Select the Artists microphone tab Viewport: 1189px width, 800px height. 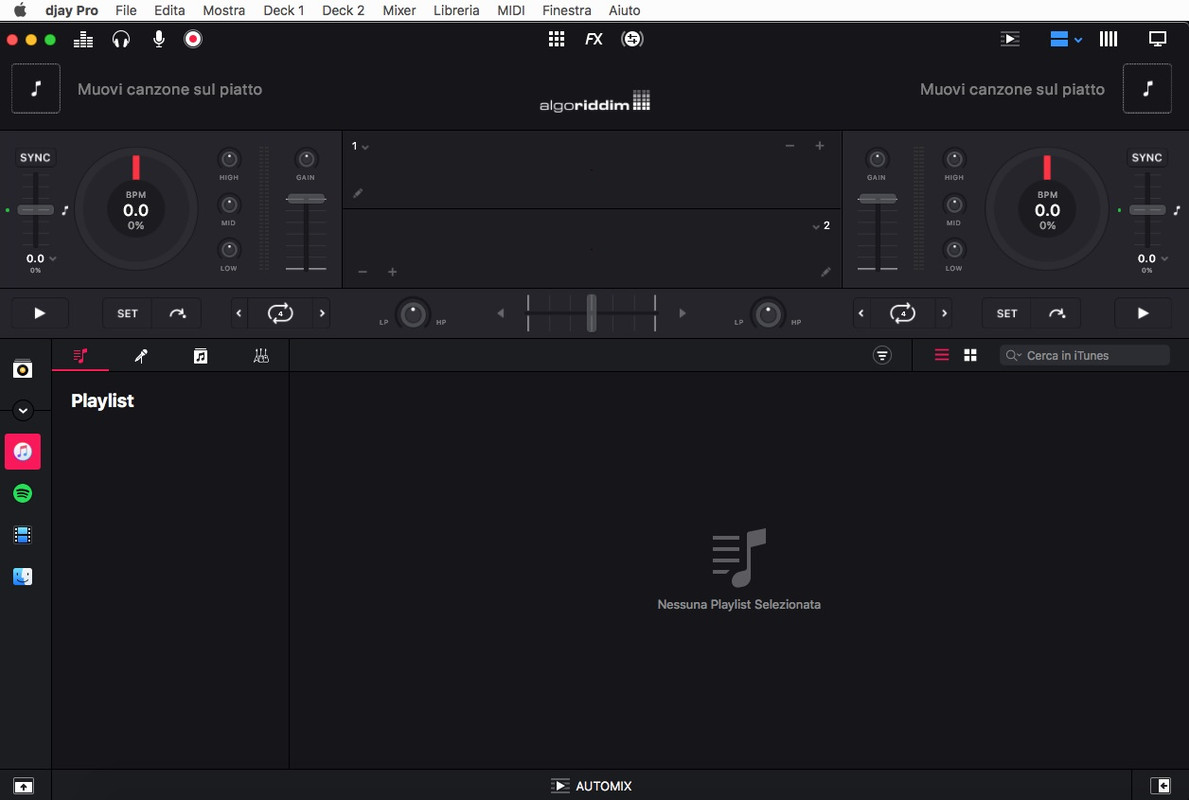pos(140,356)
